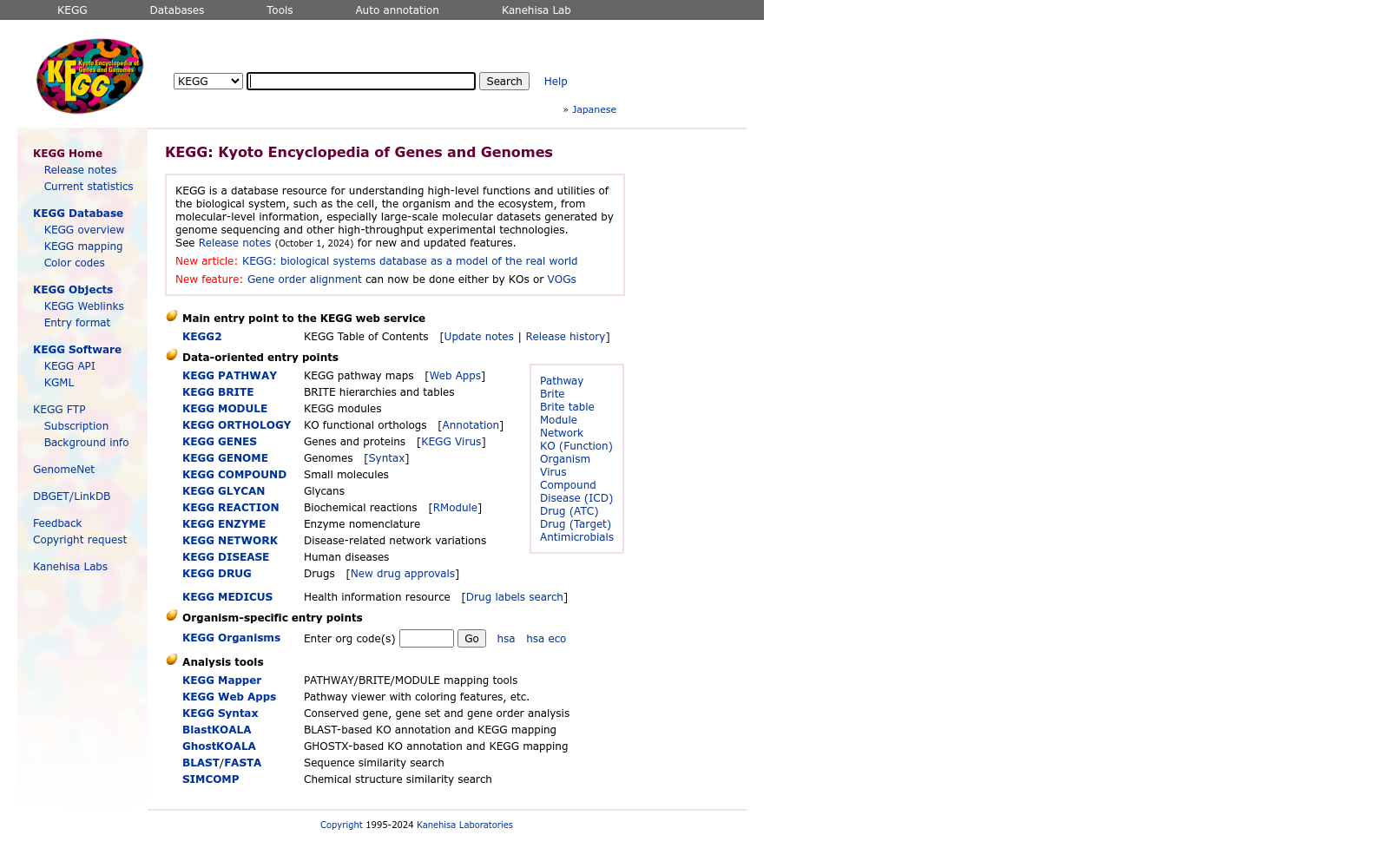Open the Update notes link
Image resolution: width=1389 pixels, height=868 pixels.
tap(478, 337)
